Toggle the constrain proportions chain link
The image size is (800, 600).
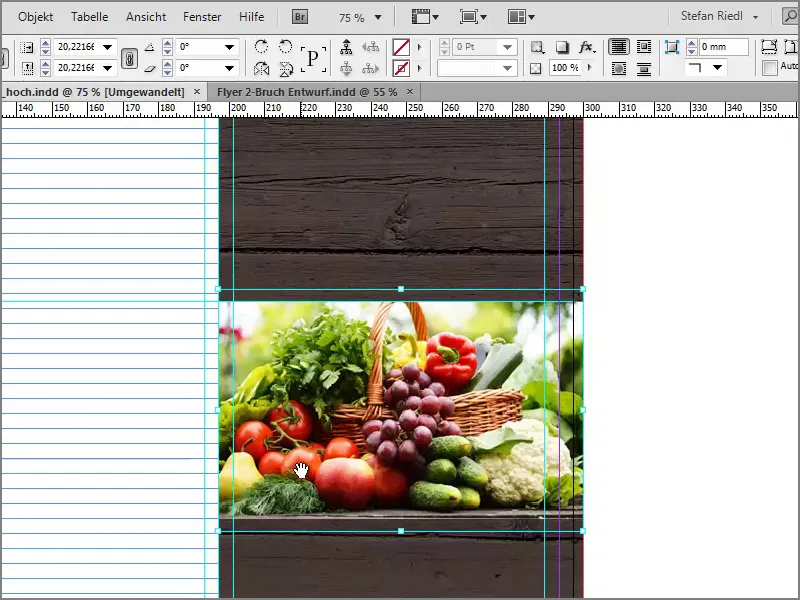130,58
